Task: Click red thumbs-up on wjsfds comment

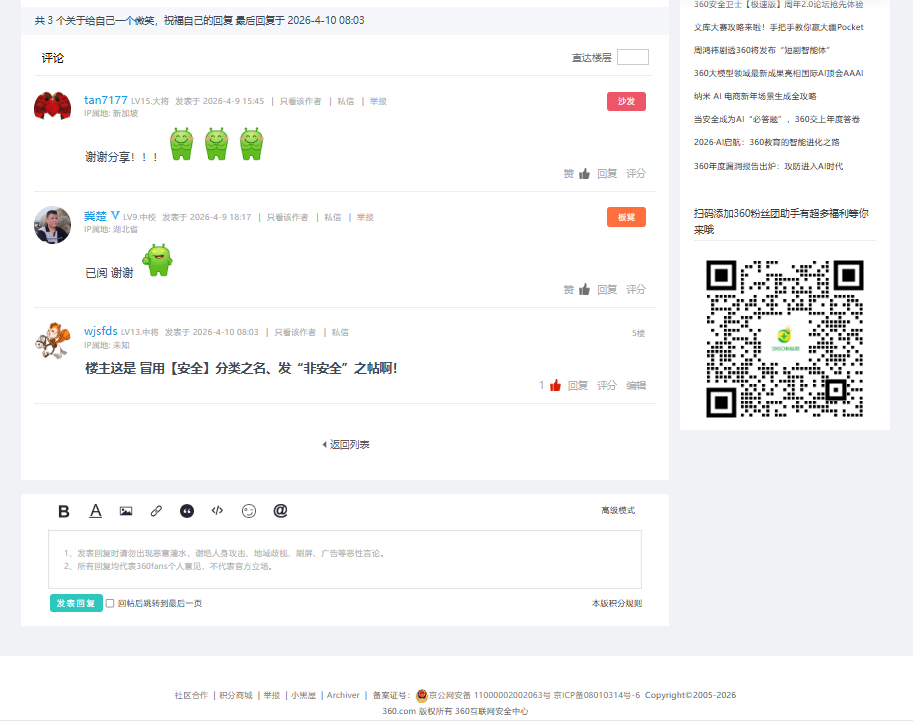Action: click(555, 386)
